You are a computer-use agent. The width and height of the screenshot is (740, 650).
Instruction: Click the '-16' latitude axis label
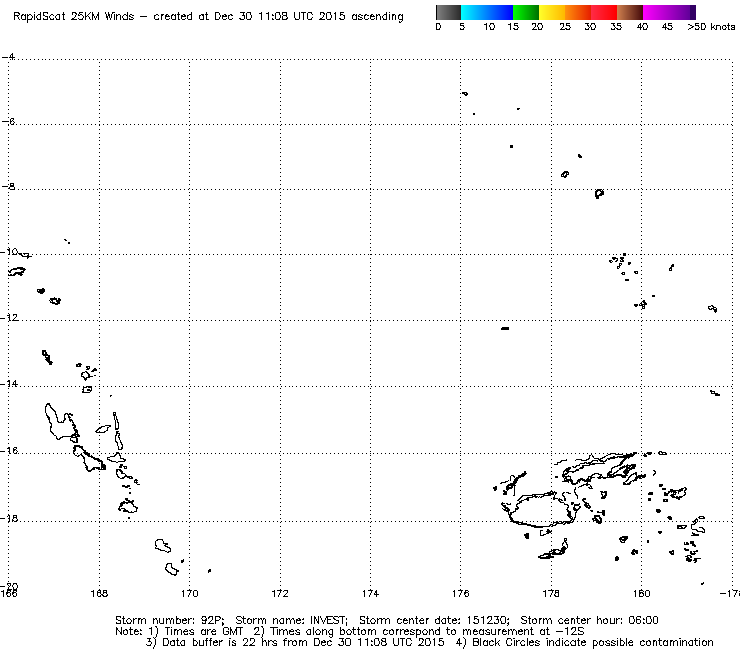[x=9, y=451]
